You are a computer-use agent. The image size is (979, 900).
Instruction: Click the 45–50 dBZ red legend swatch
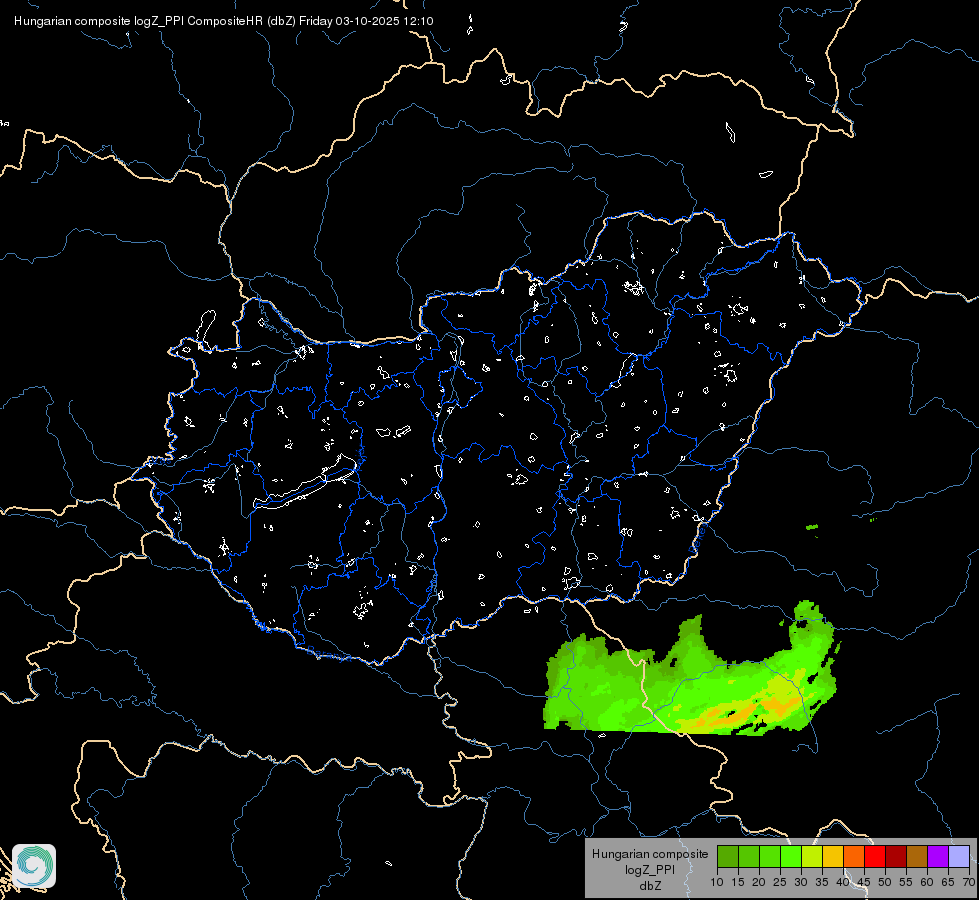click(875, 856)
